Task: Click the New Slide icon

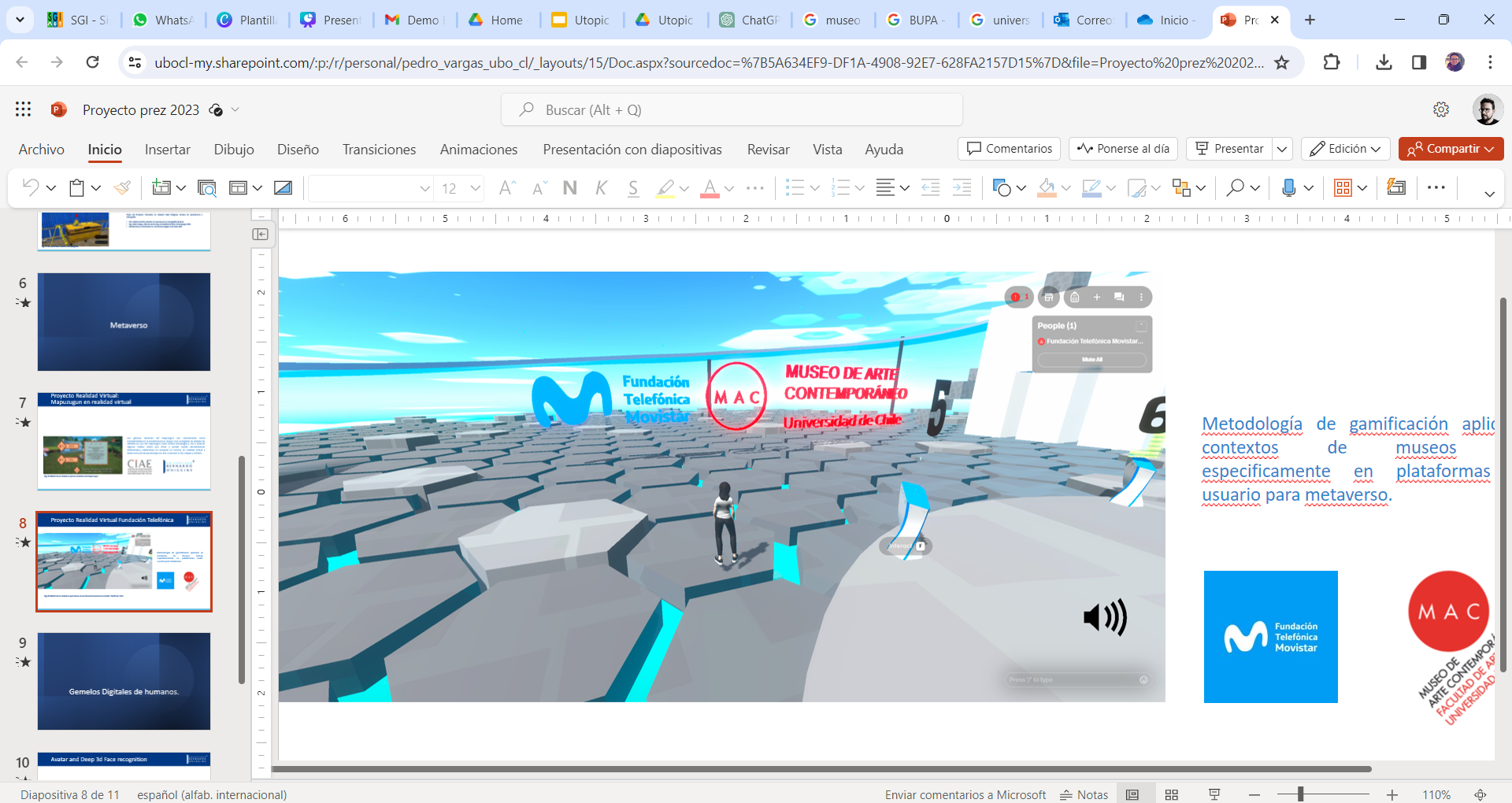Action: tap(161, 187)
